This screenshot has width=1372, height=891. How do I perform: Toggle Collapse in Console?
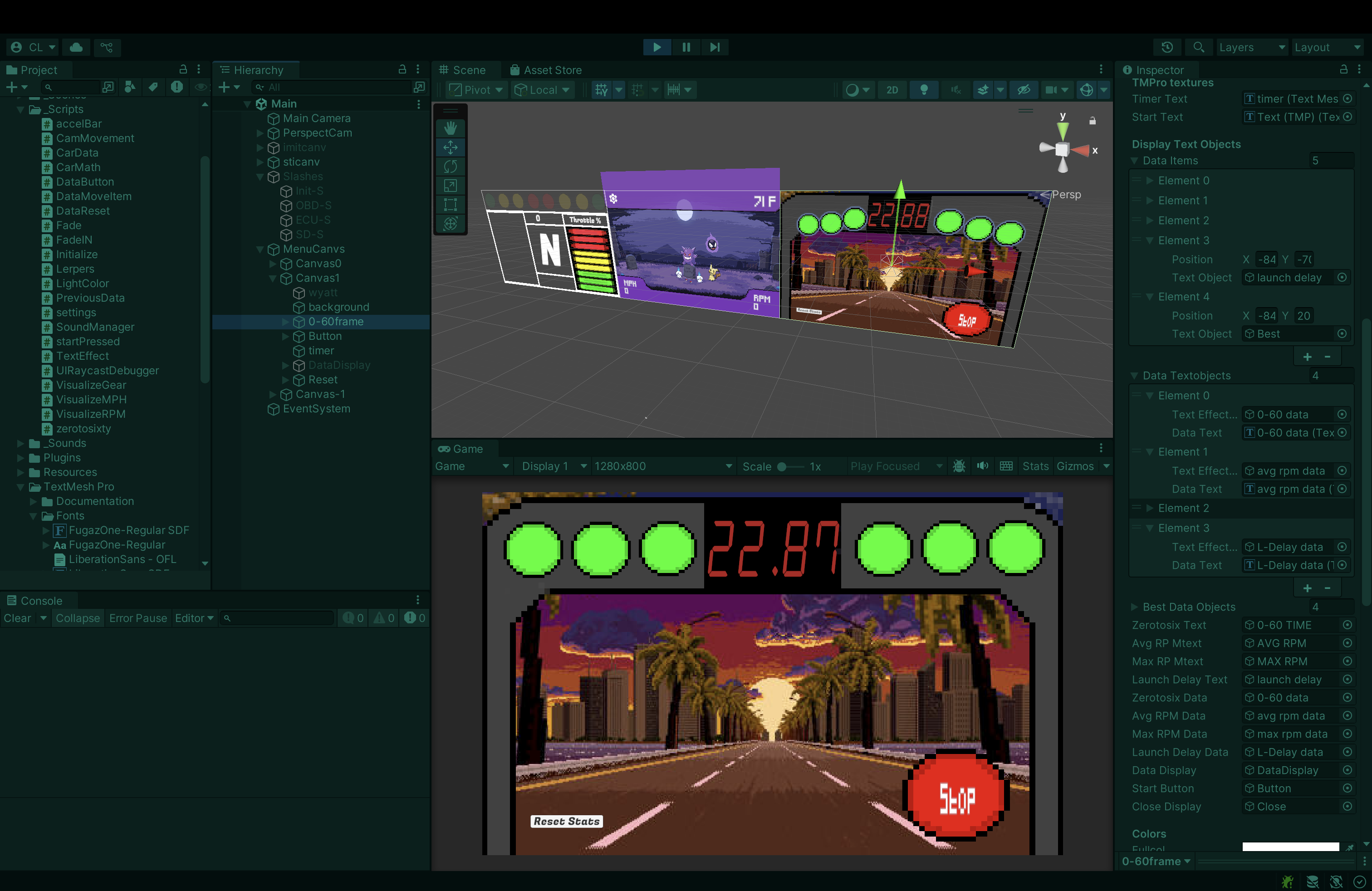[78, 618]
